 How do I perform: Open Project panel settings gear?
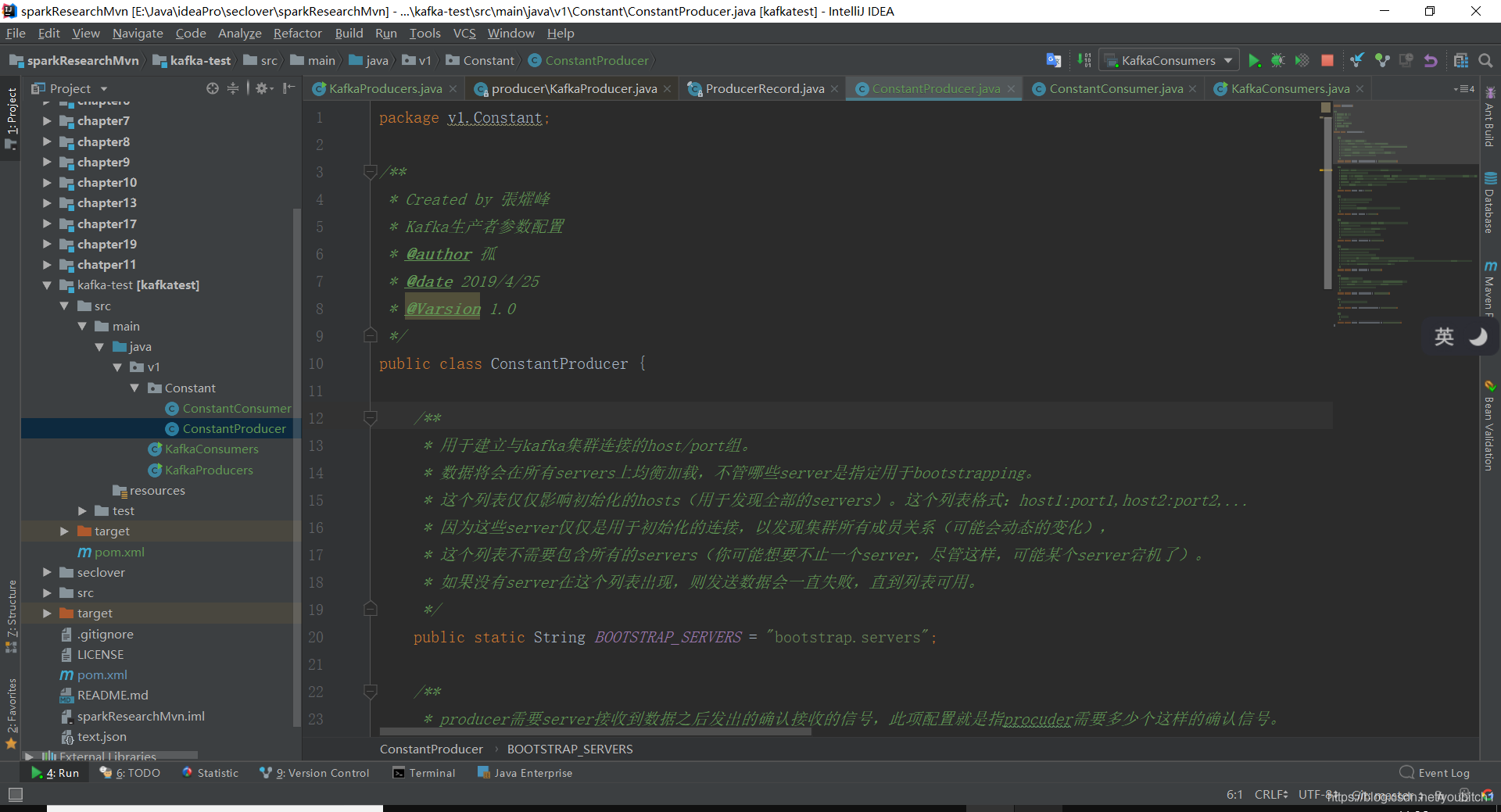click(x=263, y=88)
